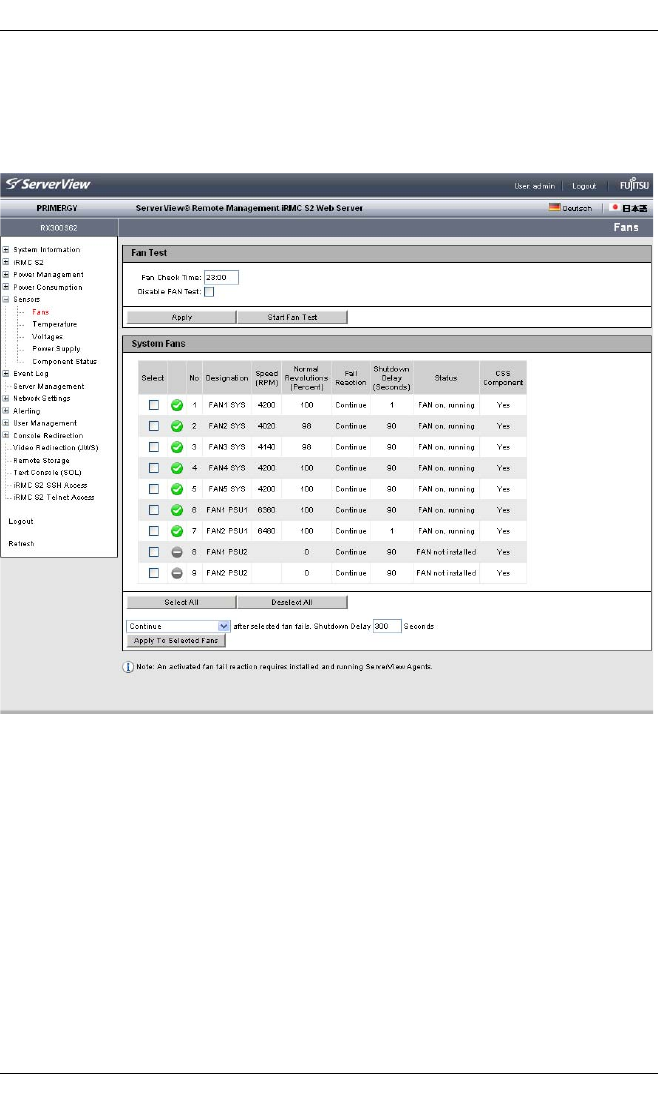The width and height of the screenshot is (658, 1105).
Task: Click the Deutsch language link
Action: tap(577, 209)
